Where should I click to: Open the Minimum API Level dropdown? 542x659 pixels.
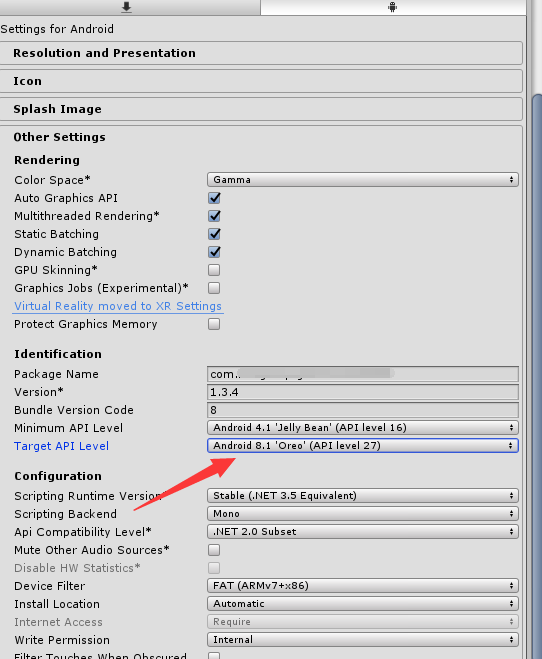click(363, 428)
